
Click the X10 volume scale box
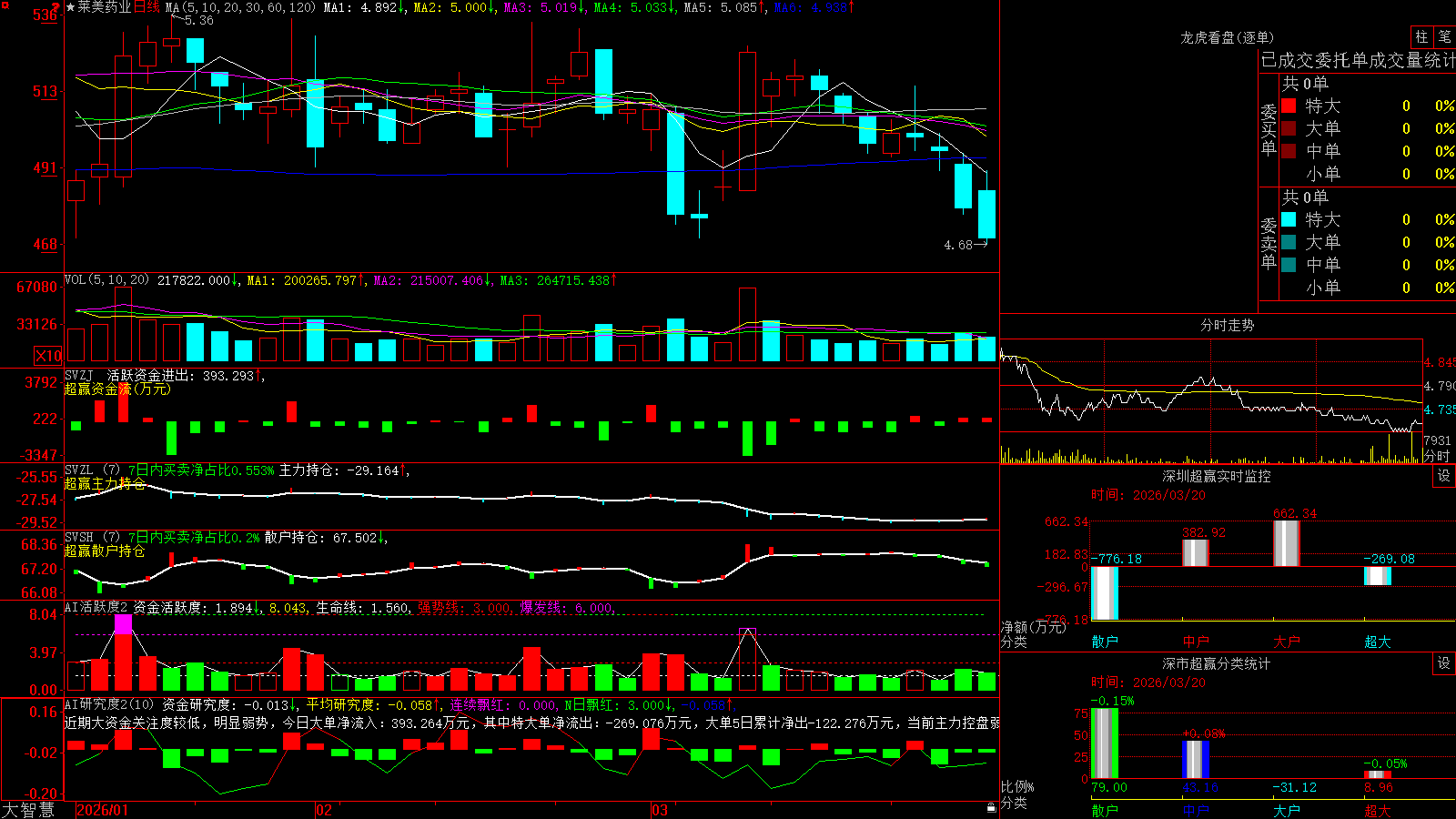coord(48,356)
